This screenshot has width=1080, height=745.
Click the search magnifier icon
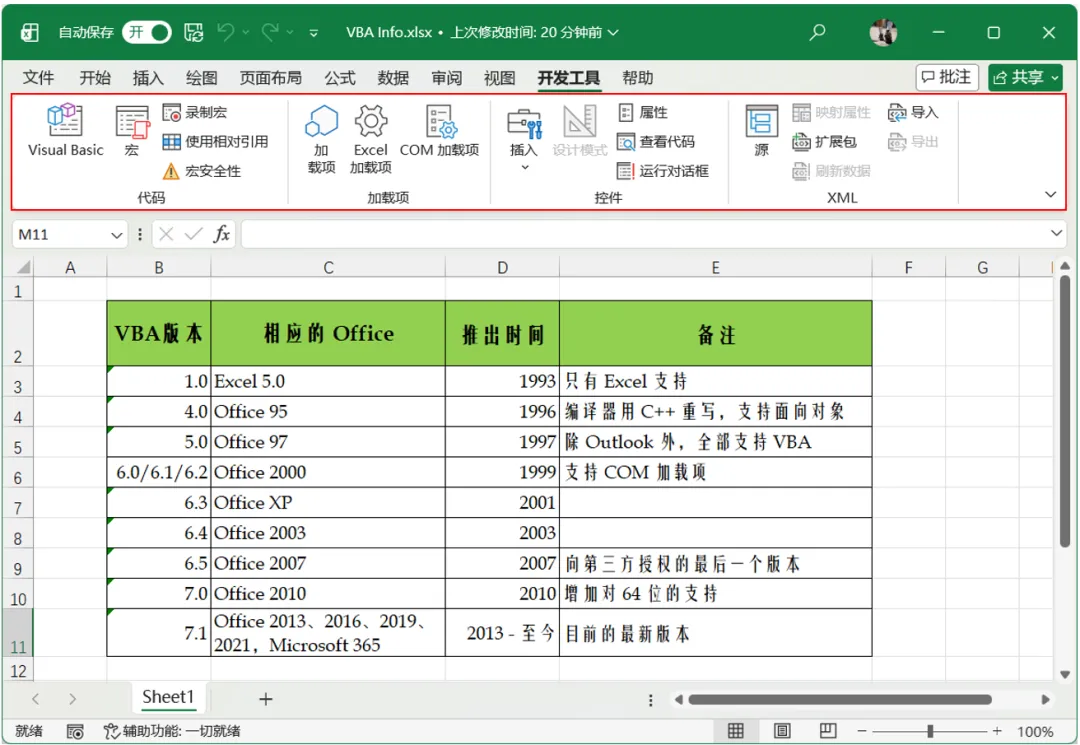click(x=818, y=32)
